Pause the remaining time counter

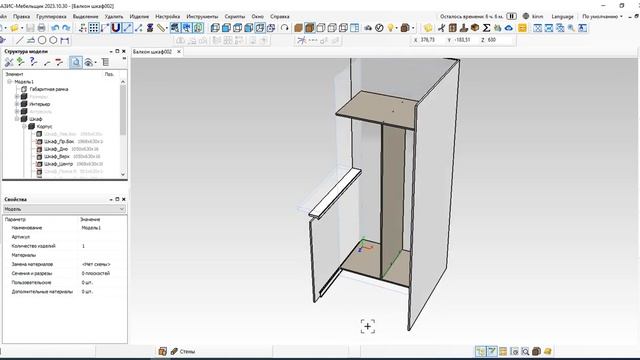click(x=511, y=16)
